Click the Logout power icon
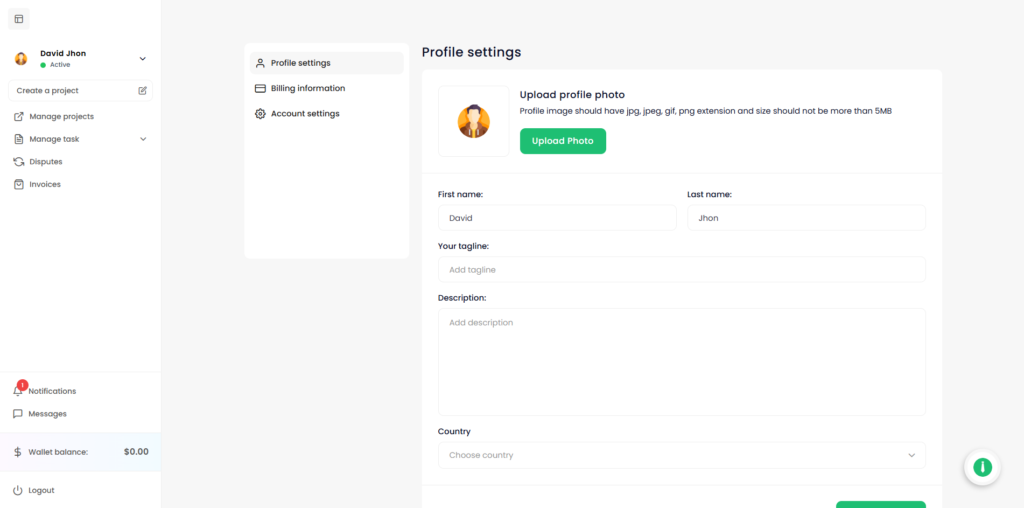This screenshot has height=508, width=1024. click(x=18, y=491)
